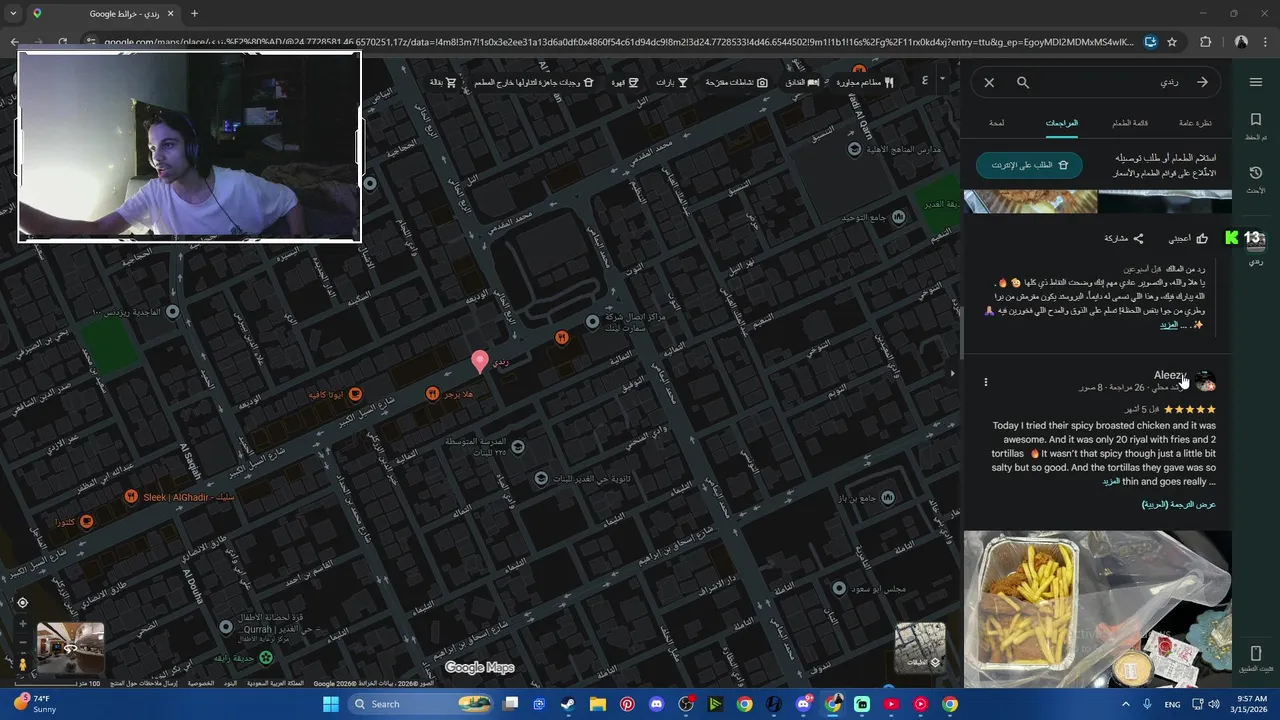
Task: Click the order online button
Action: (x=1029, y=165)
